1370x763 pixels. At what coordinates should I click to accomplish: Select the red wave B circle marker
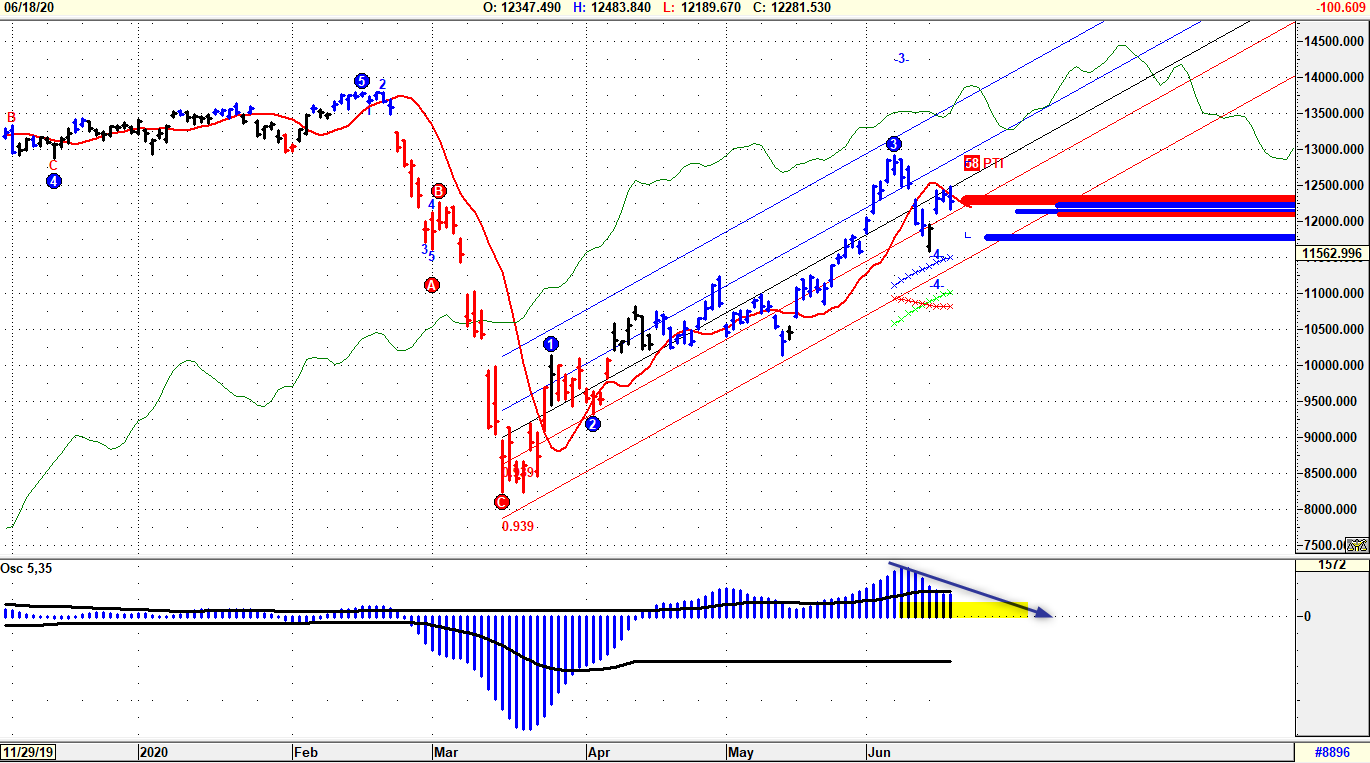click(x=438, y=191)
